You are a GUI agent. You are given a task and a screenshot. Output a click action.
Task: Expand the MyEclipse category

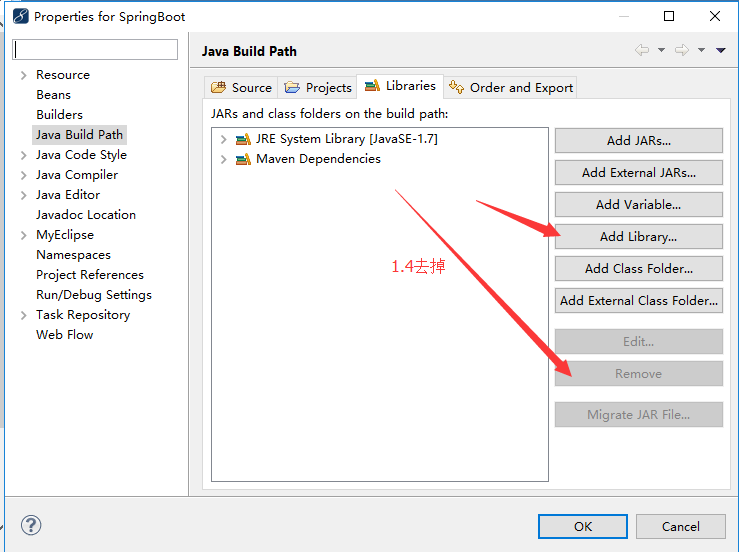(24, 235)
